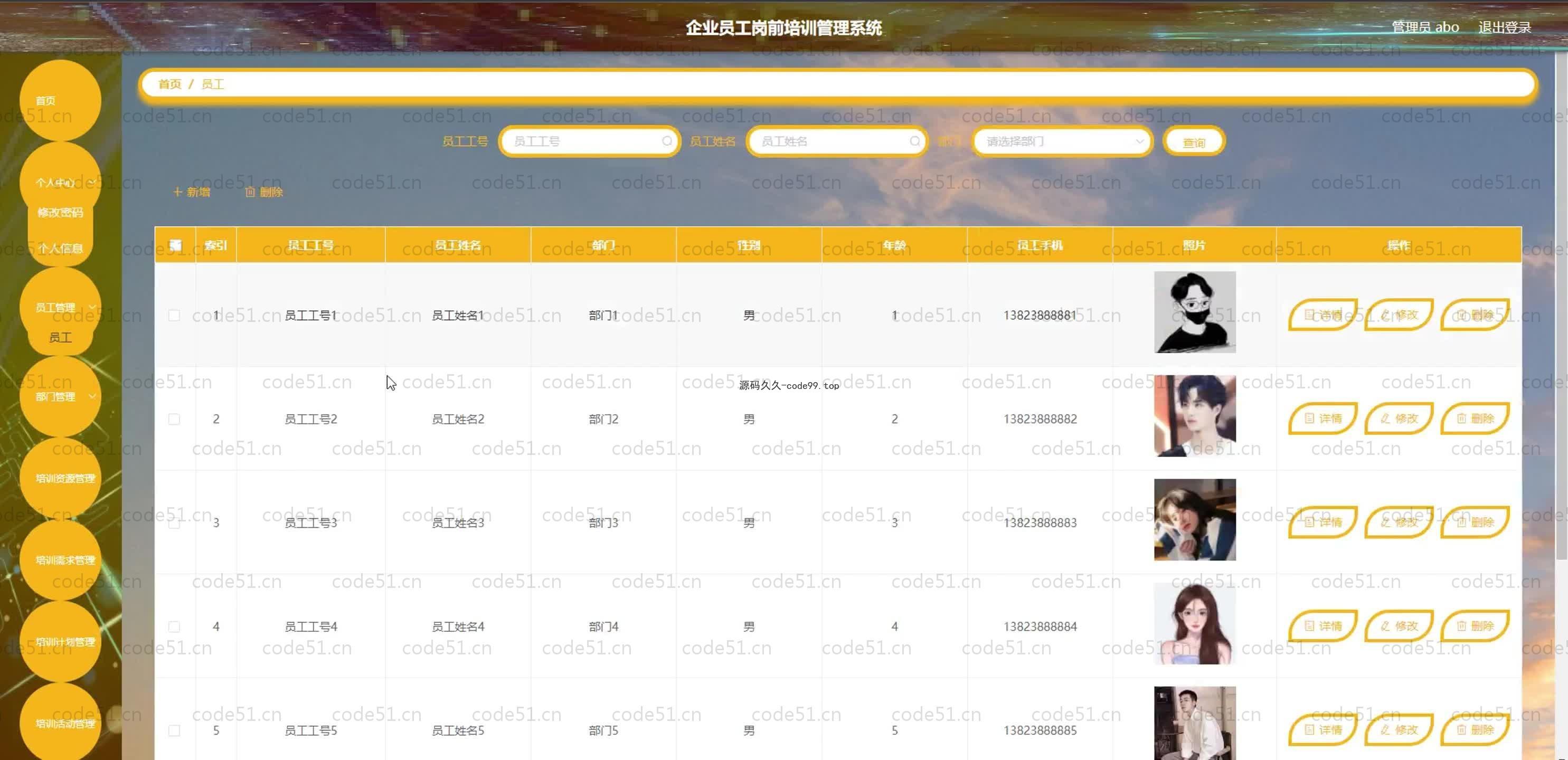This screenshot has height=760, width=1568.
Task: Collapse the 员工管理 sidebar menu
Action: [61, 307]
